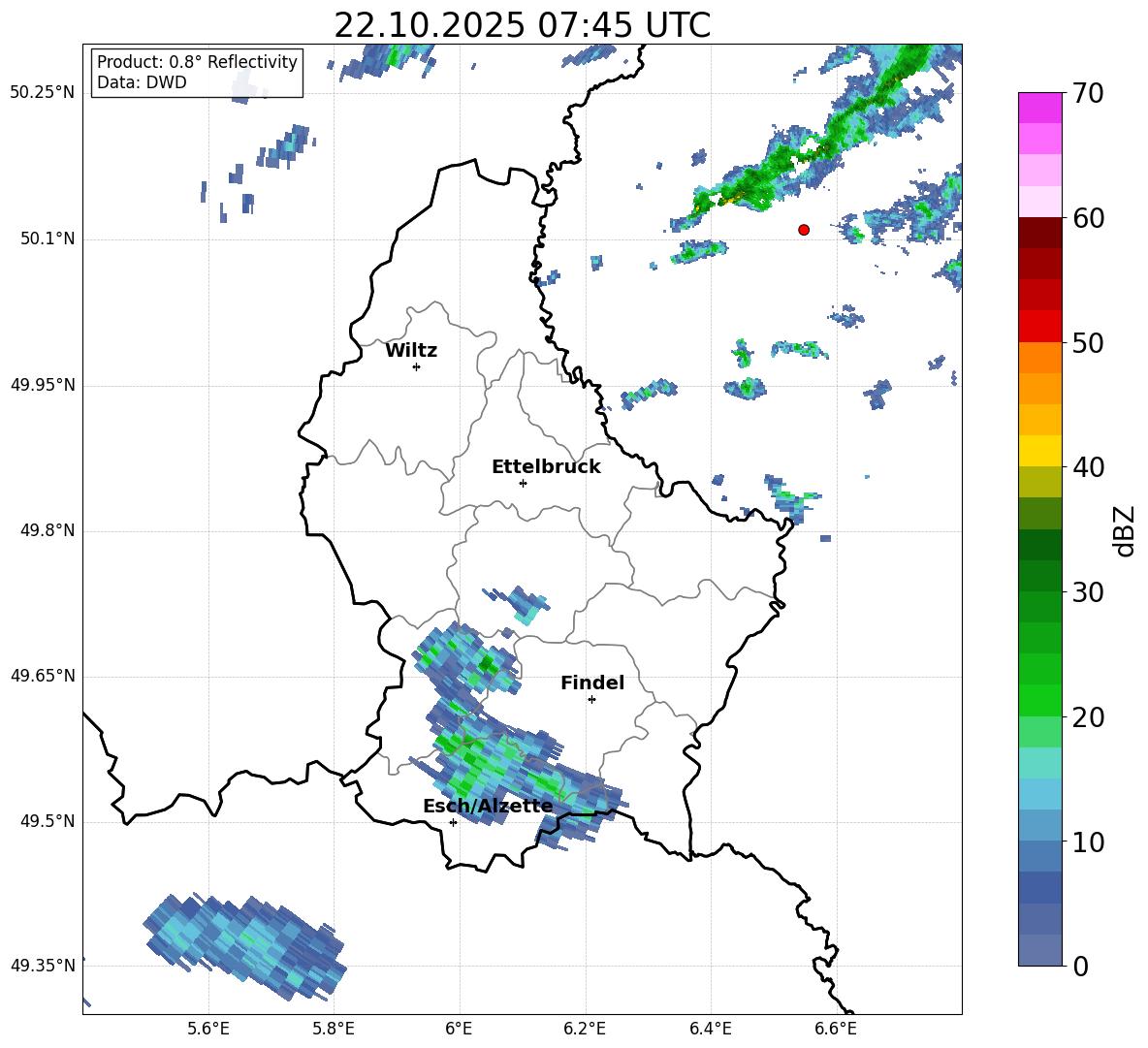Click the 49.5°N latitude label
This screenshot has height=1048, width=1148.
48,821
